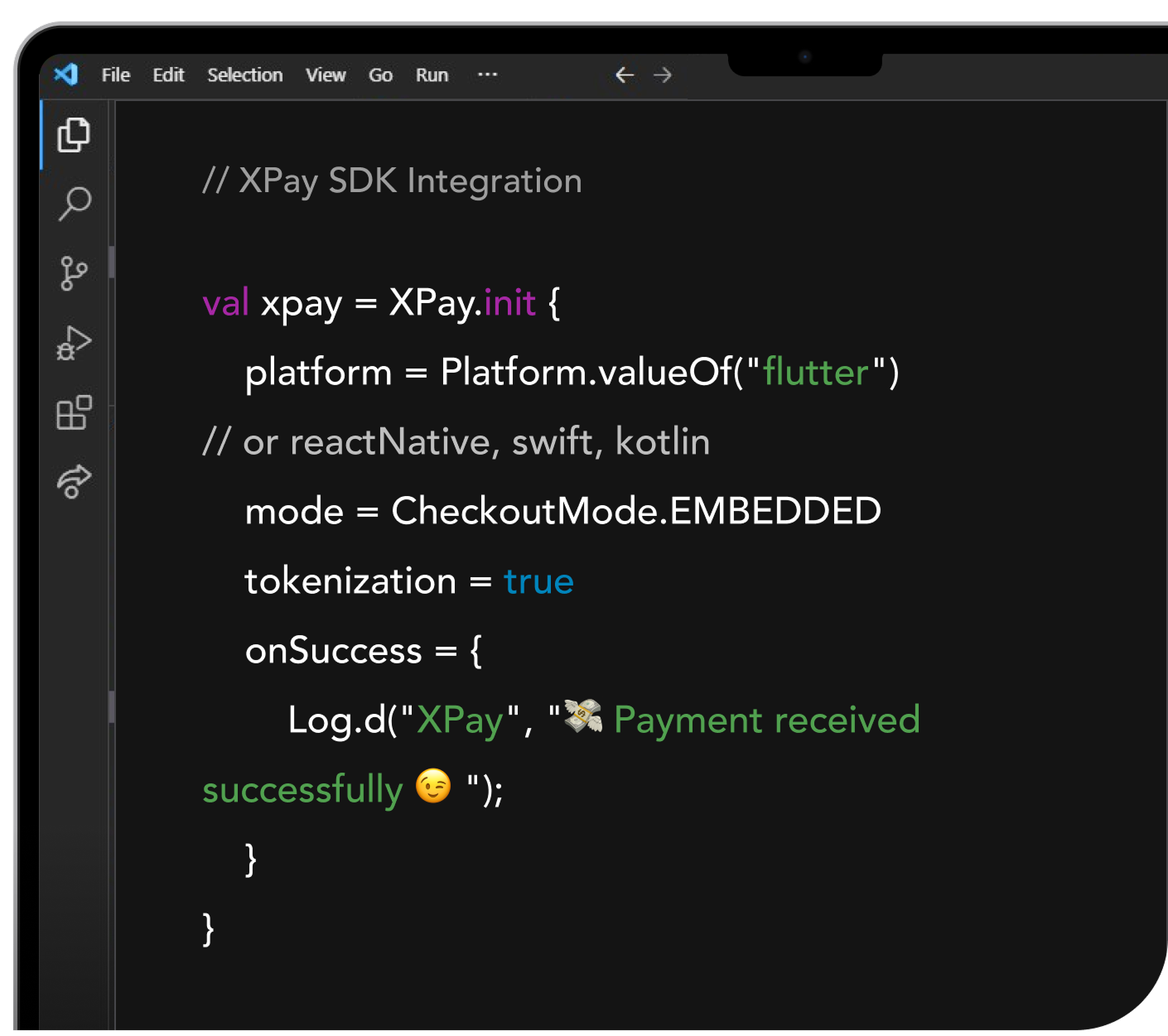Click "CheckoutMode.EMBEDDED" in the code
Screen dimensions: 1168x1036
tap(636, 511)
